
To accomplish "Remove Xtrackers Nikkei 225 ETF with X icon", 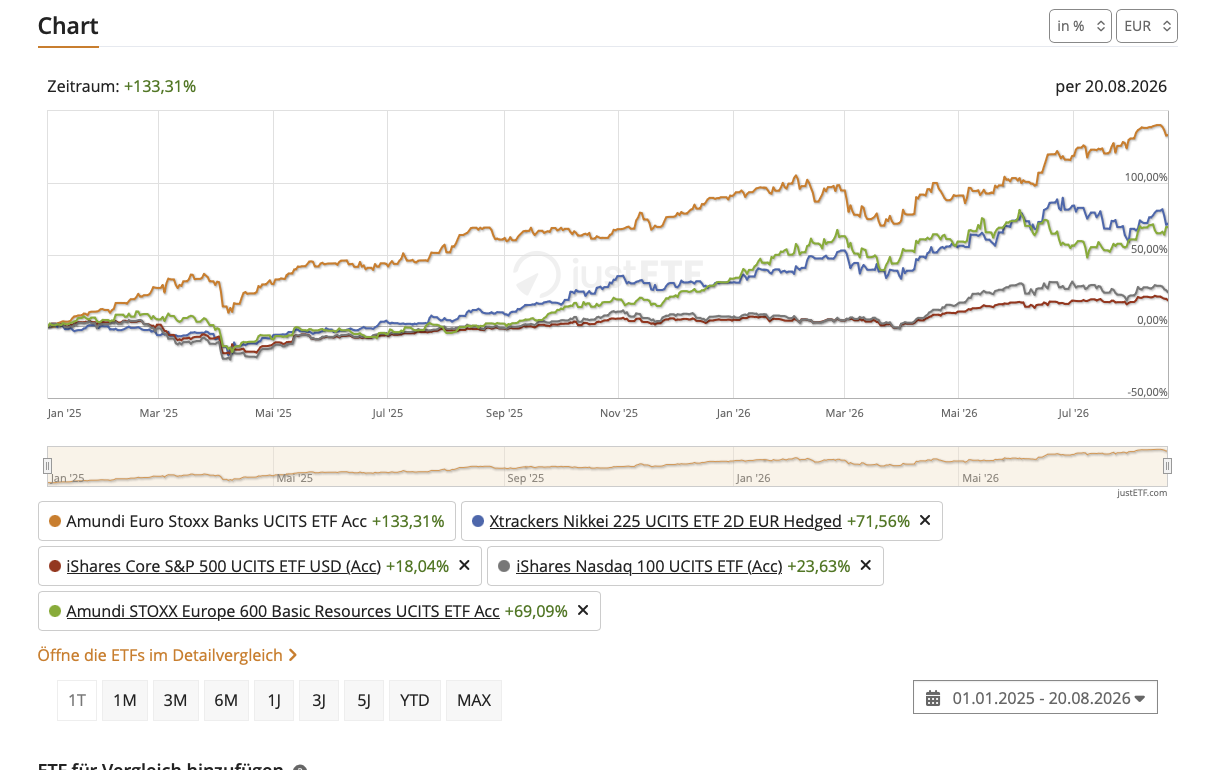I will click(925, 520).
